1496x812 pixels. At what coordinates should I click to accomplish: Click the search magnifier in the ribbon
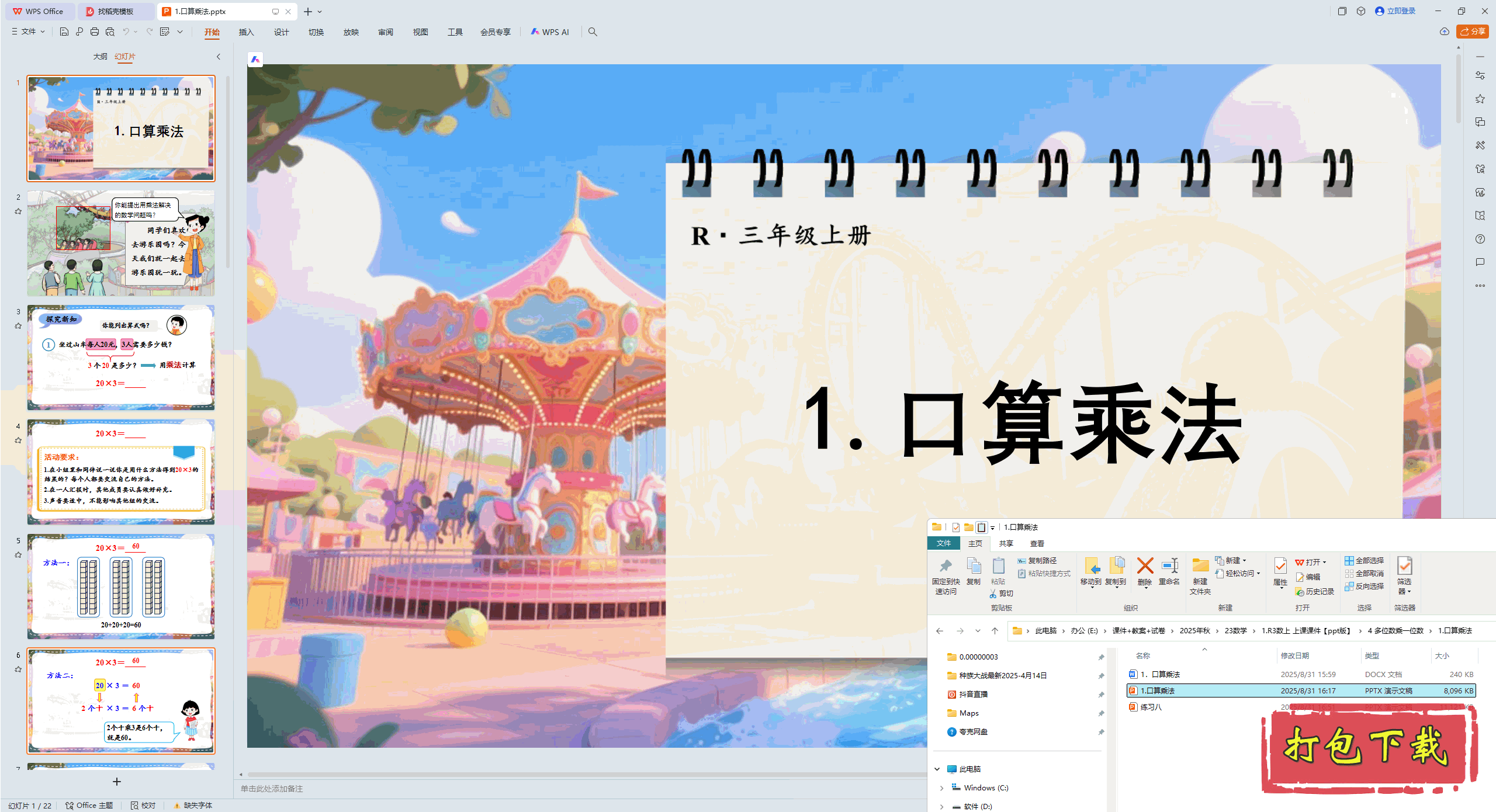click(593, 32)
